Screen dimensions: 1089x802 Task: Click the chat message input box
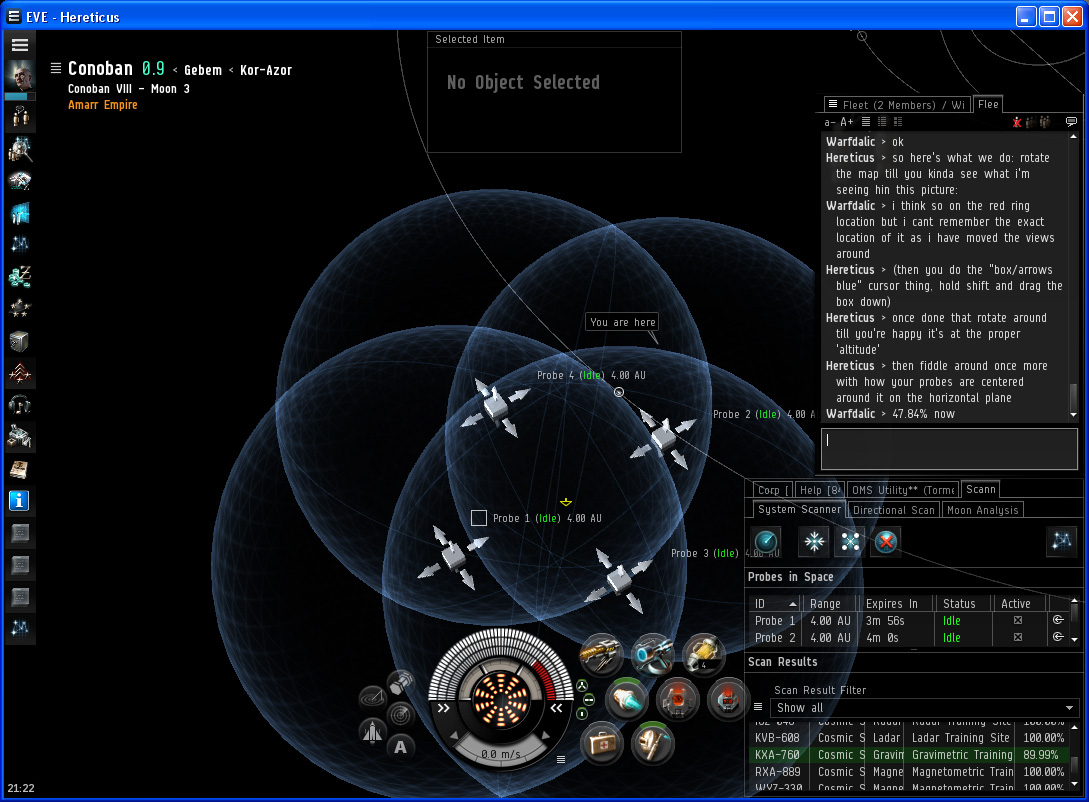tap(949, 449)
